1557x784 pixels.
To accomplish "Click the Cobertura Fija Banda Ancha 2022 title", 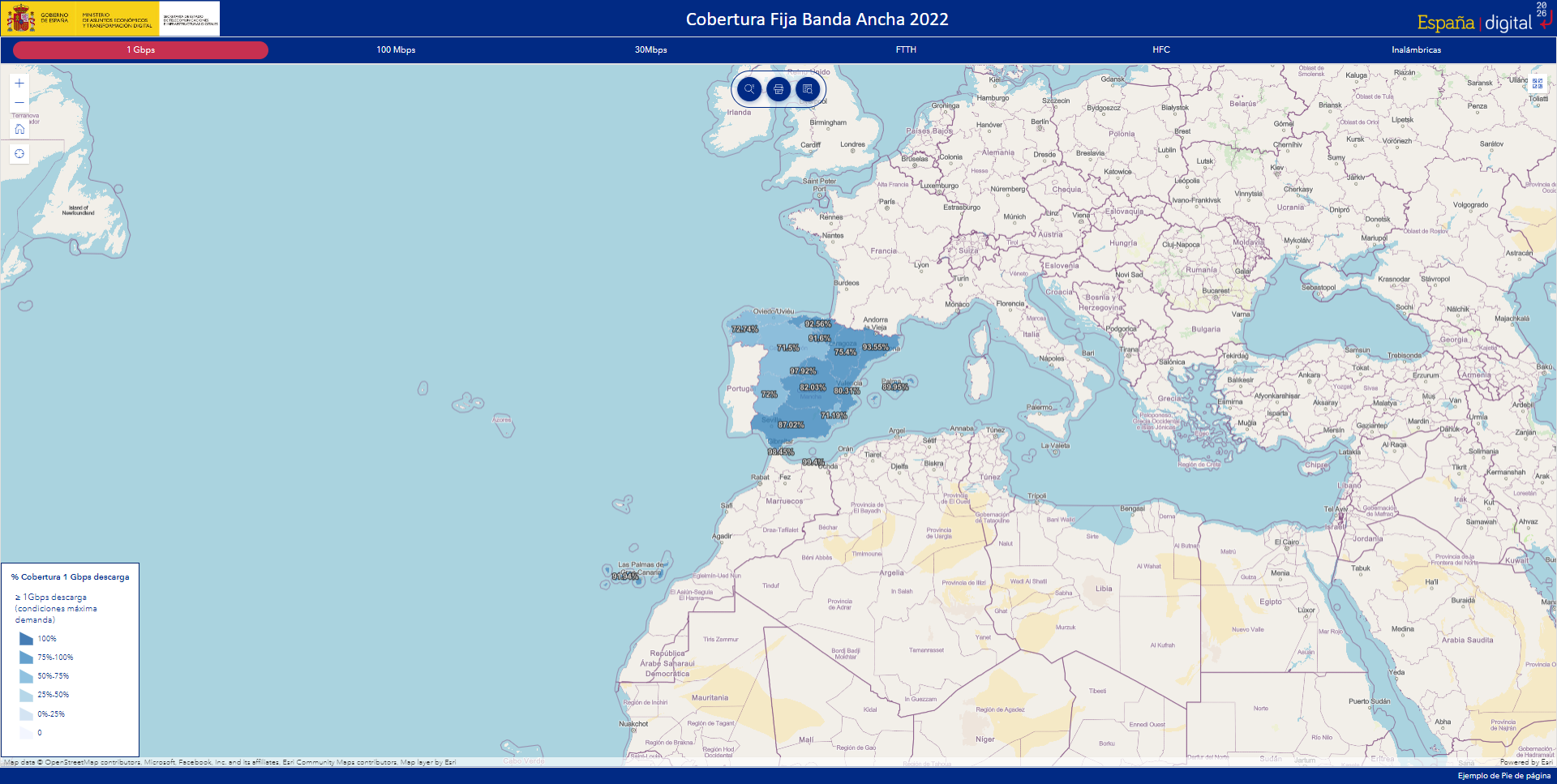I will [x=817, y=19].
